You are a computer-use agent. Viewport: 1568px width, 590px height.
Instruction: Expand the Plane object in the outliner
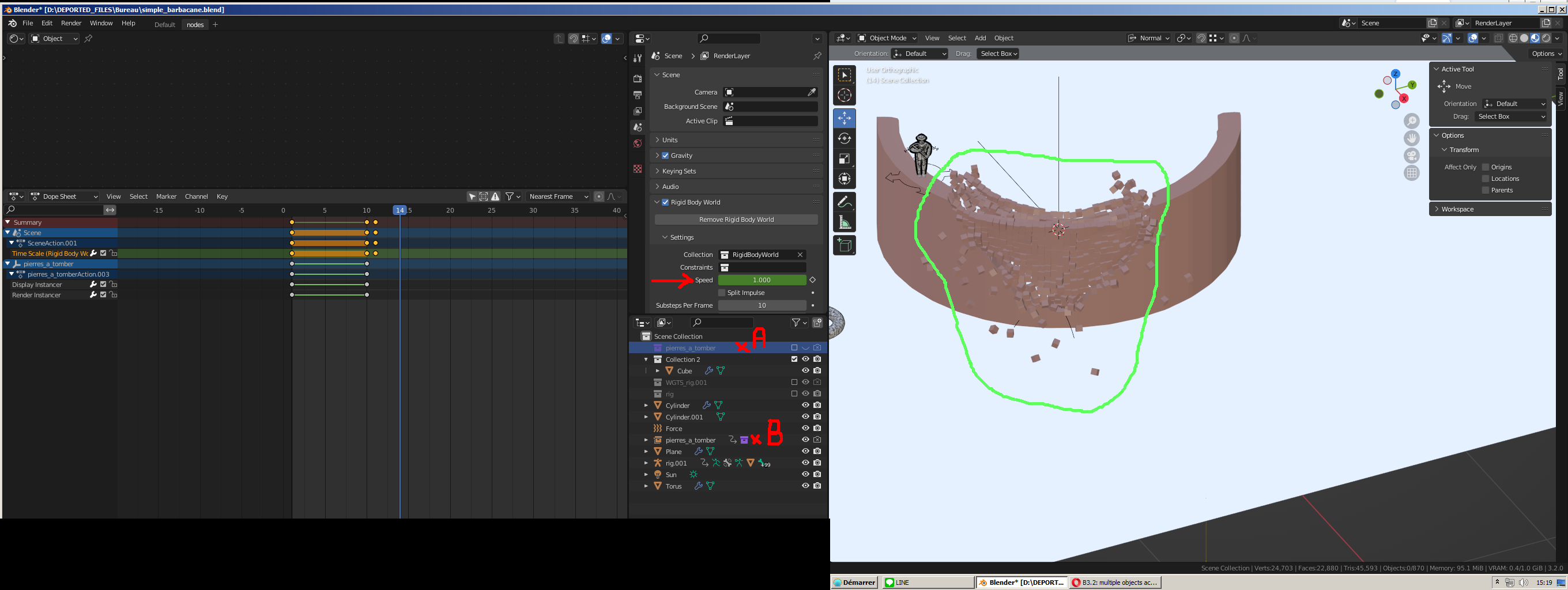pos(646,452)
